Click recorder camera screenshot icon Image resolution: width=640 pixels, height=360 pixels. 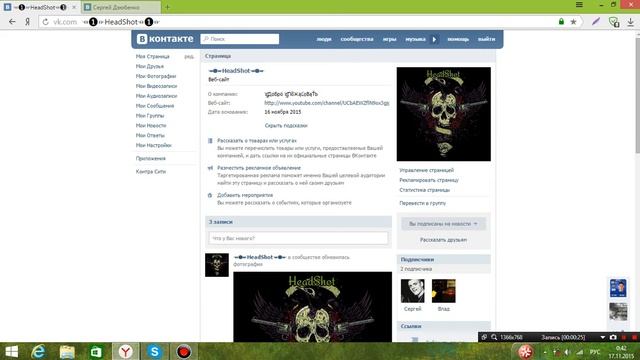coord(613,337)
